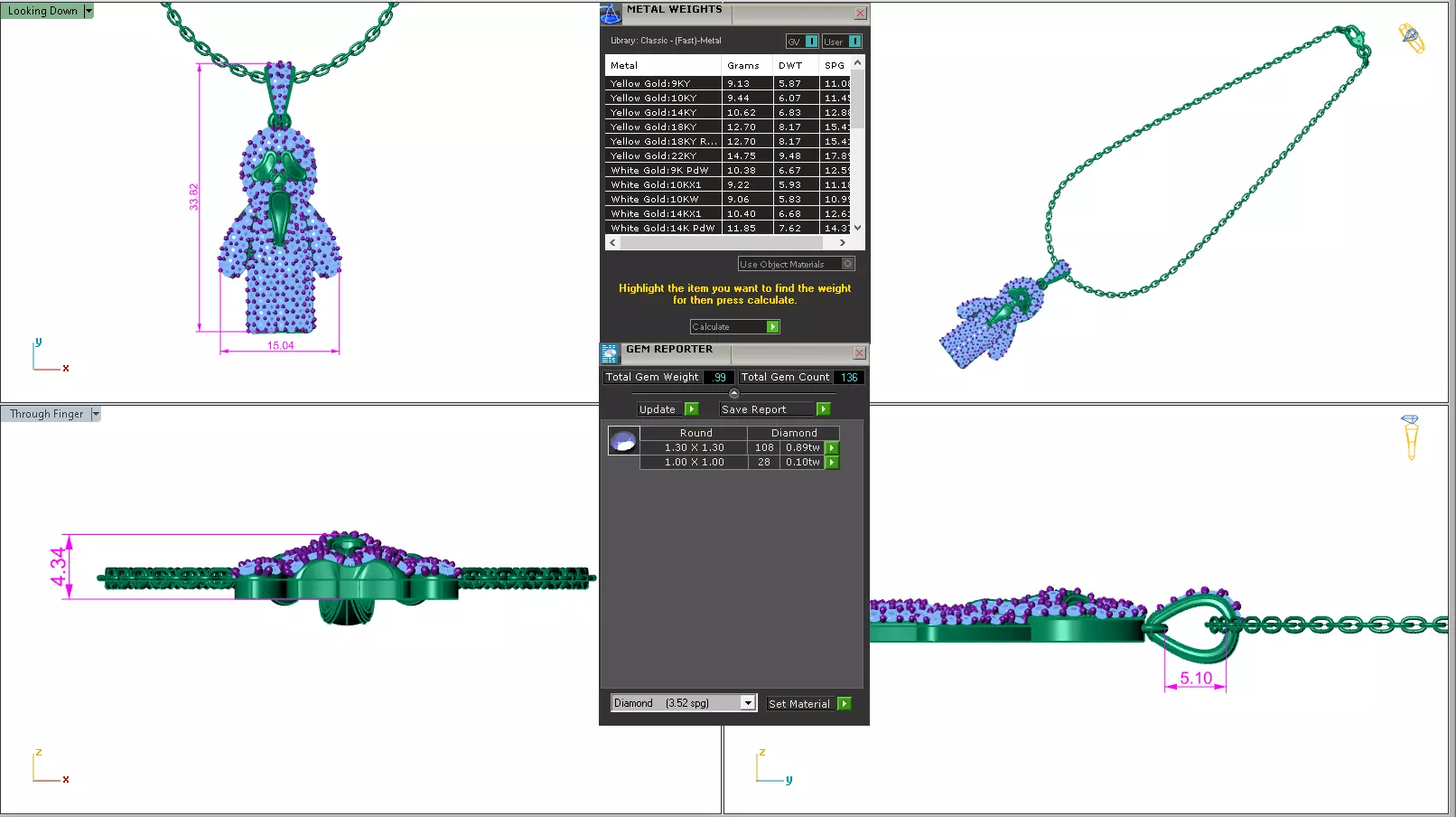Click the ring icon in perspective viewport
This screenshot has height=817, width=1456.
[x=1412, y=38]
